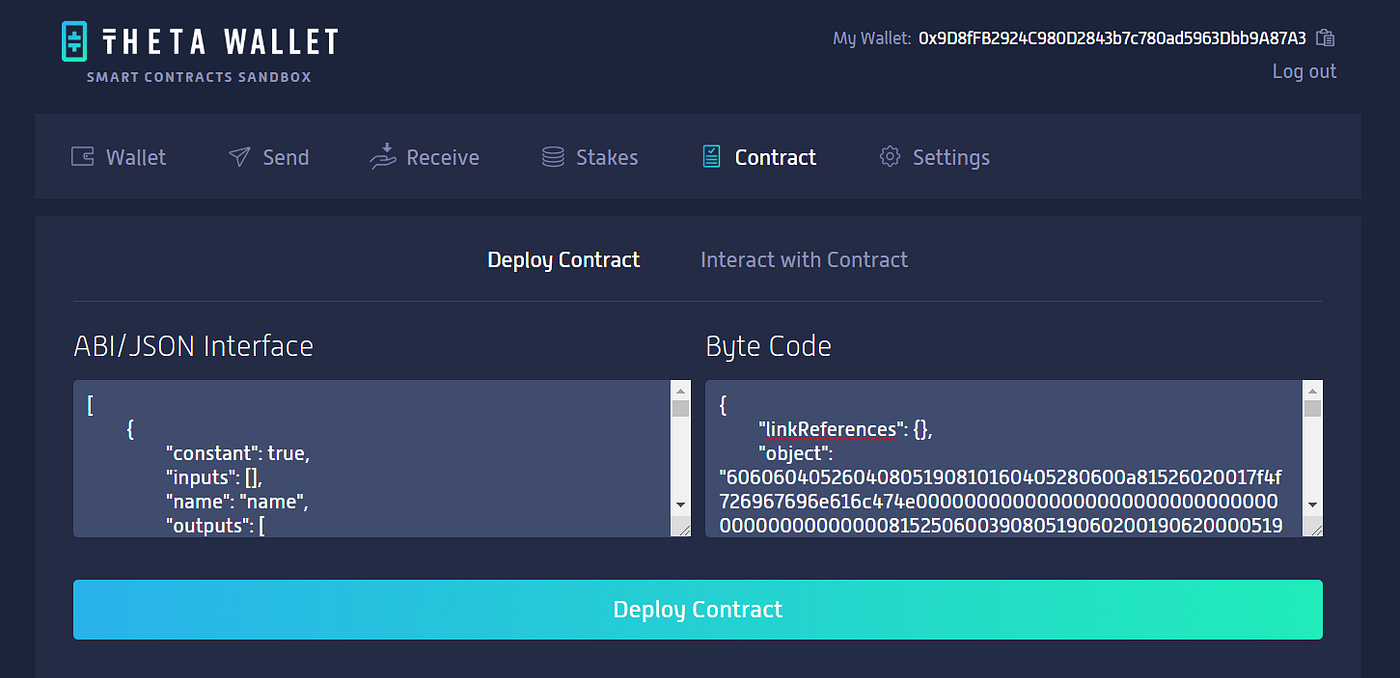Screen dimensions: 1400x678
Task: Click the ABI text area resize handle
Action: (x=681, y=527)
